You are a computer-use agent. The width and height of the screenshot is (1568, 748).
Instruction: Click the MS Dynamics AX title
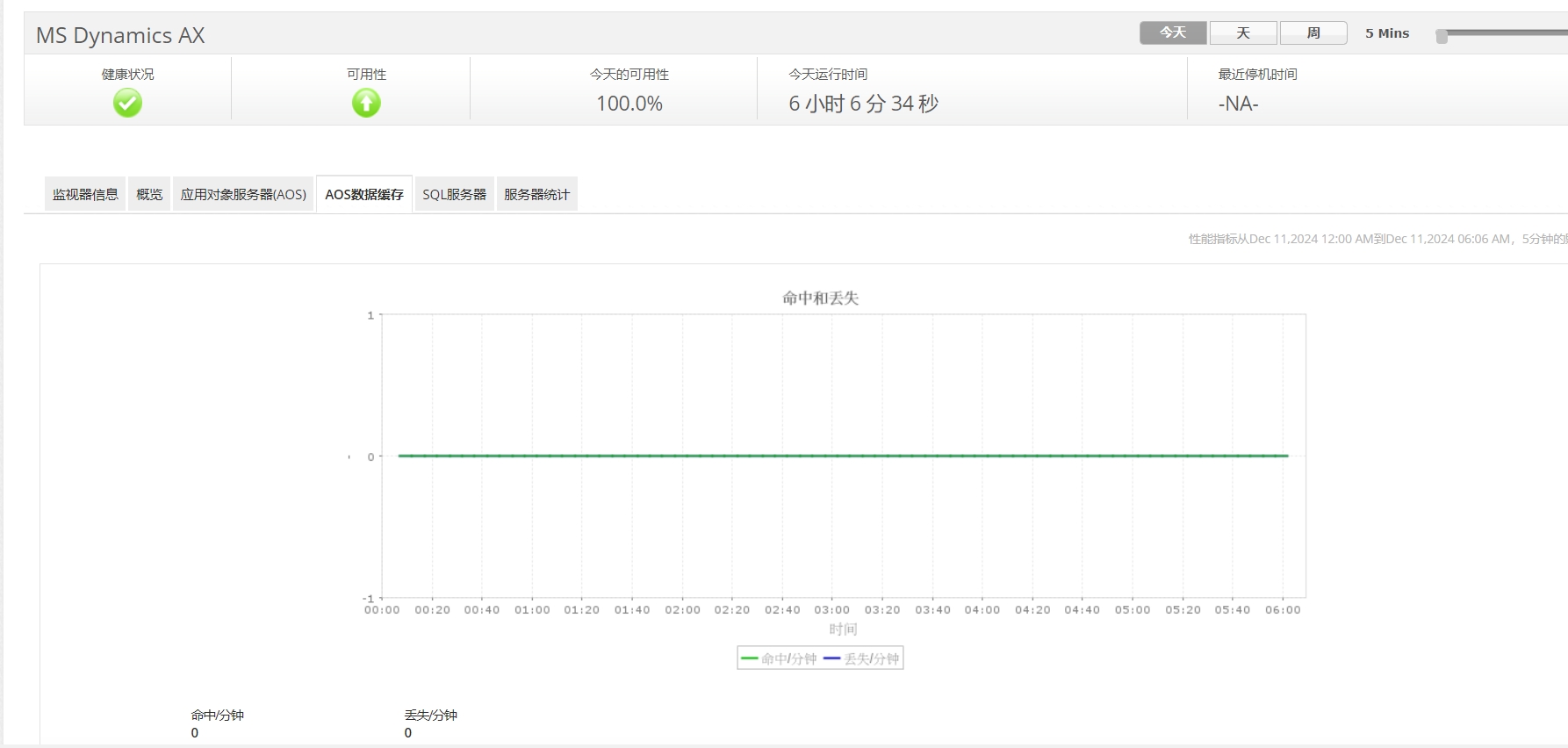[x=120, y=35]
